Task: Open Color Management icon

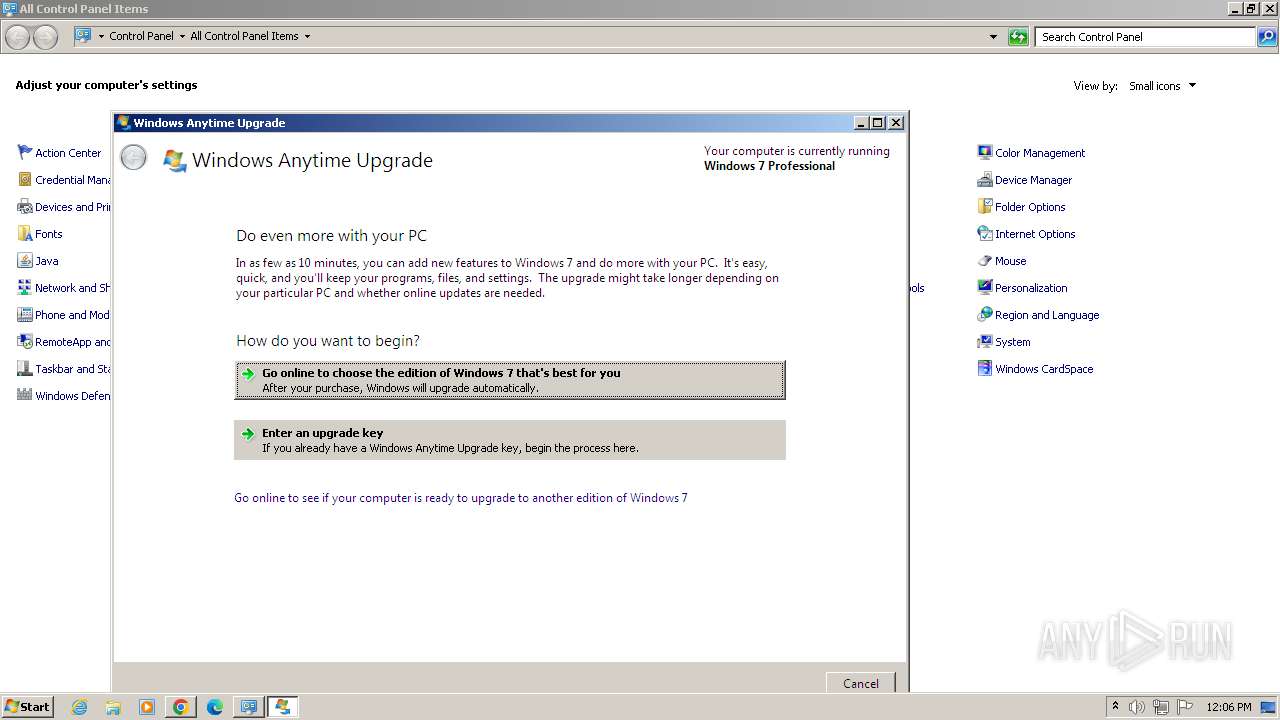Action: (x=985, y=152)
